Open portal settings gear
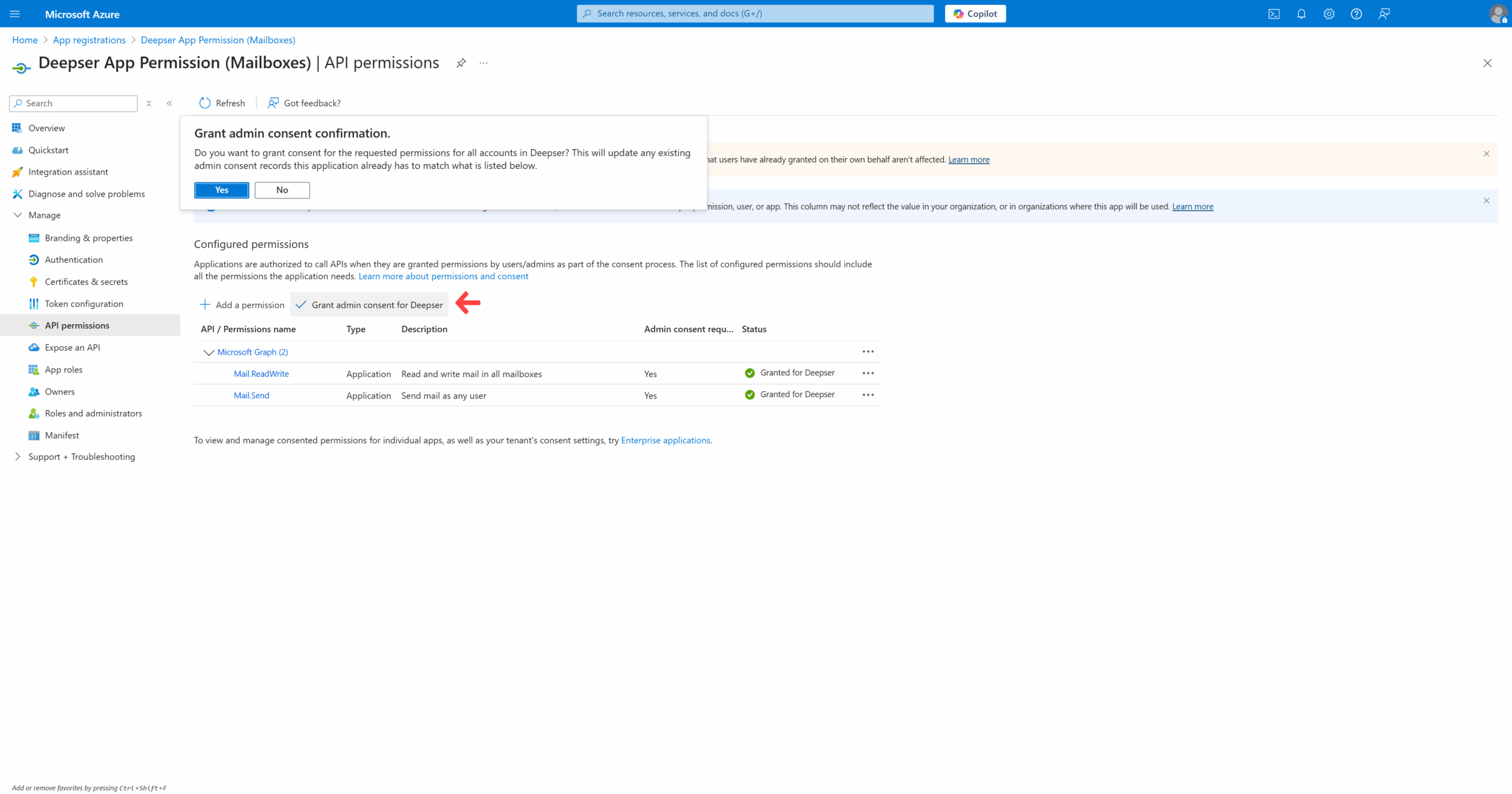1512x794 pixels. [1329, 14]
